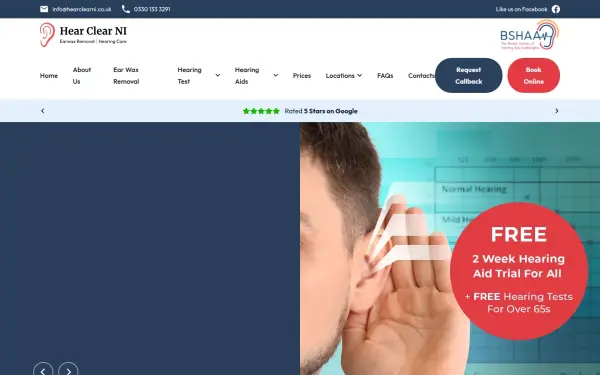The image size is (600, 375).
Task: Click the man cupping ear hero image
Action: 450,249
